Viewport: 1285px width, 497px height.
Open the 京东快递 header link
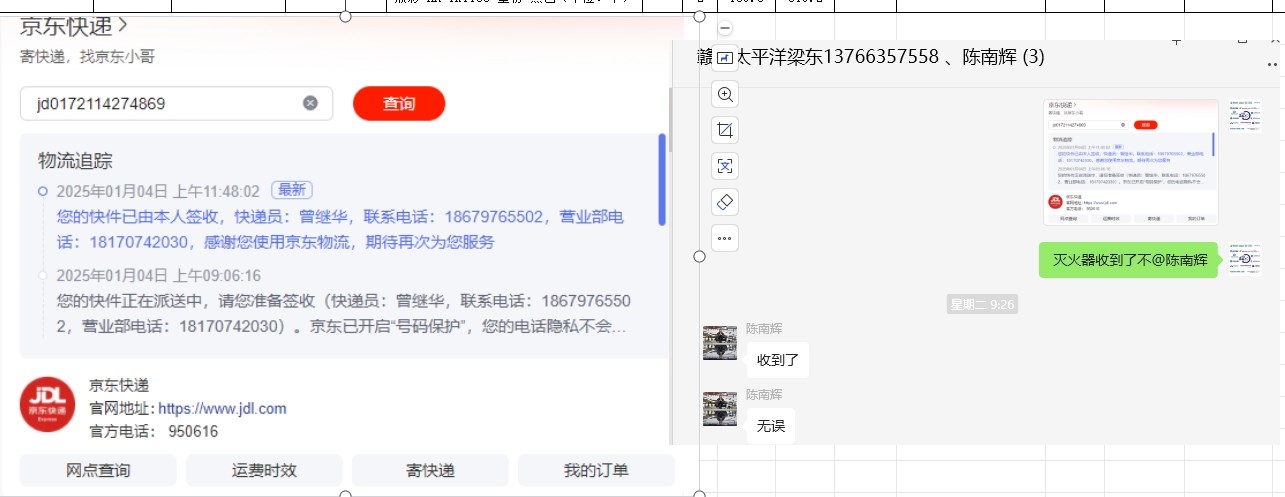tap(74, 25)
